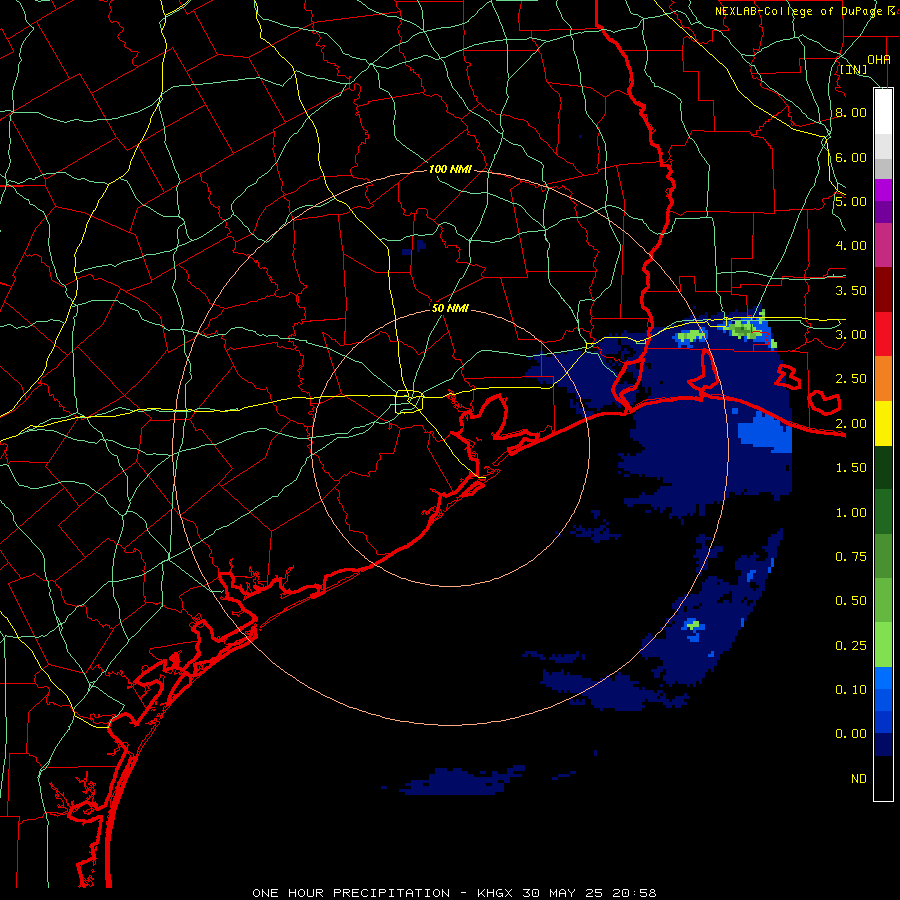Click the 1.50 legend value
Screen dimensions: 900x900
[851, 468]
